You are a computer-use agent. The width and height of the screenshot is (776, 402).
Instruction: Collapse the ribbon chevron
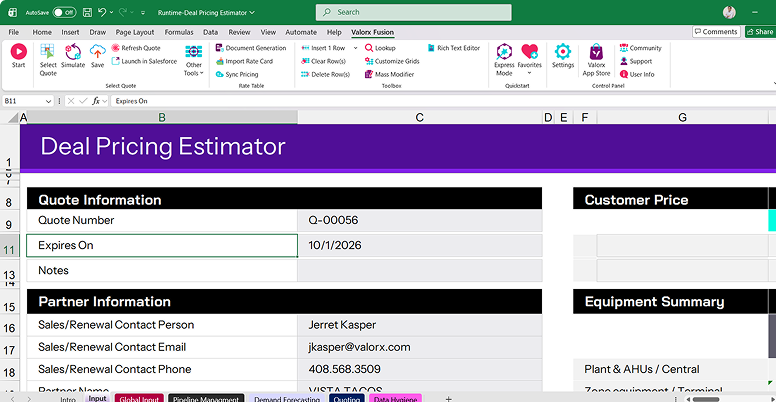click(774, 84)
